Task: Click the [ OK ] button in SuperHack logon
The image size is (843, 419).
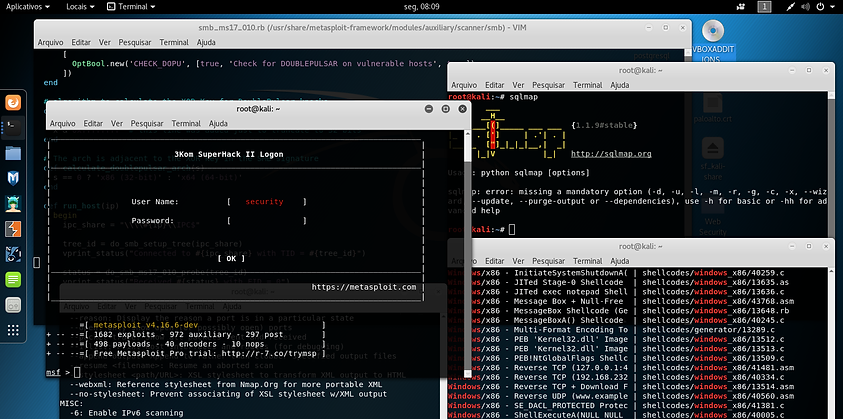Action: pos(231,258)
